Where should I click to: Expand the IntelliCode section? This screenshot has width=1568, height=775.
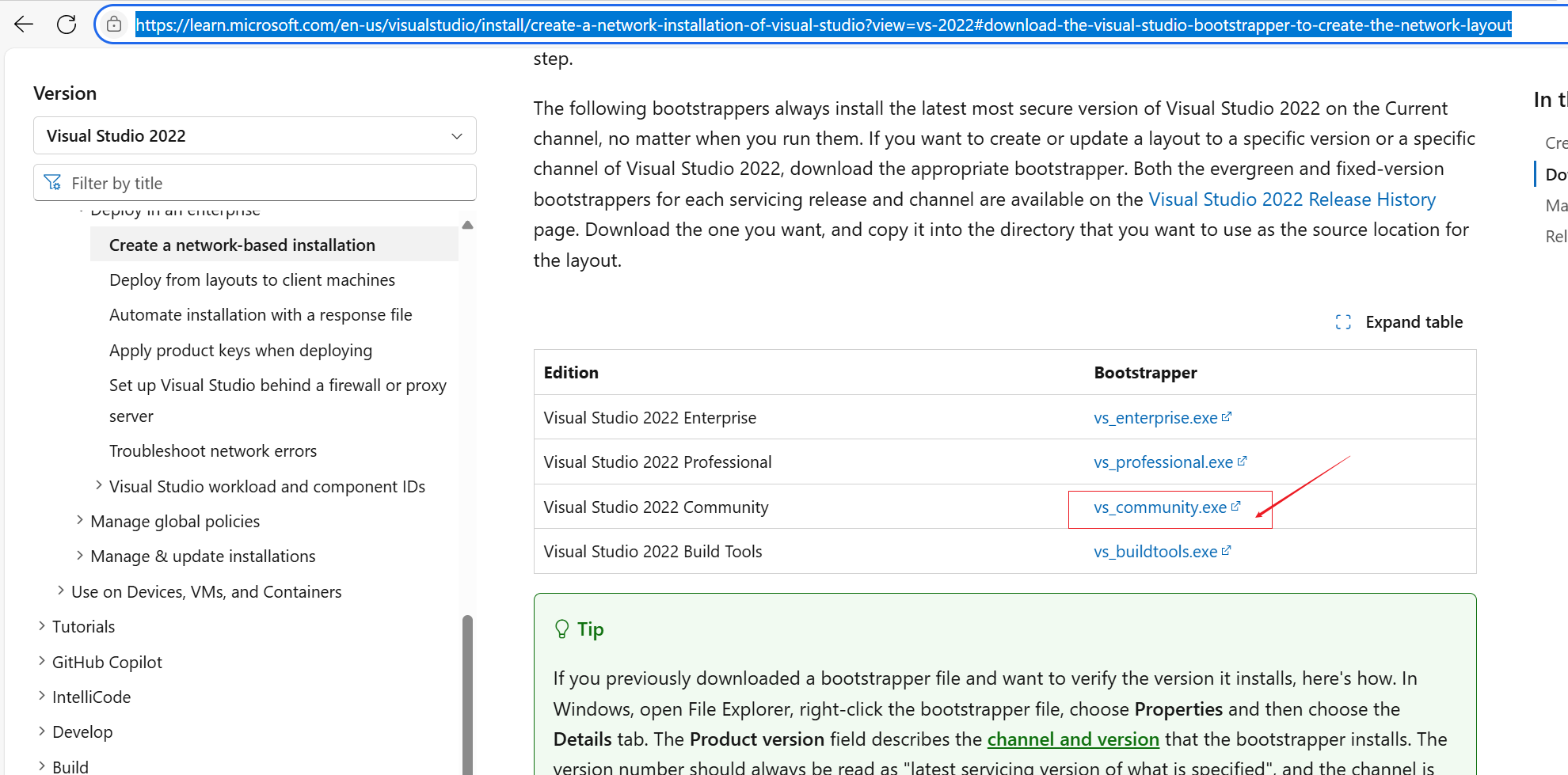pyautogui.click(x=42, y=696)
